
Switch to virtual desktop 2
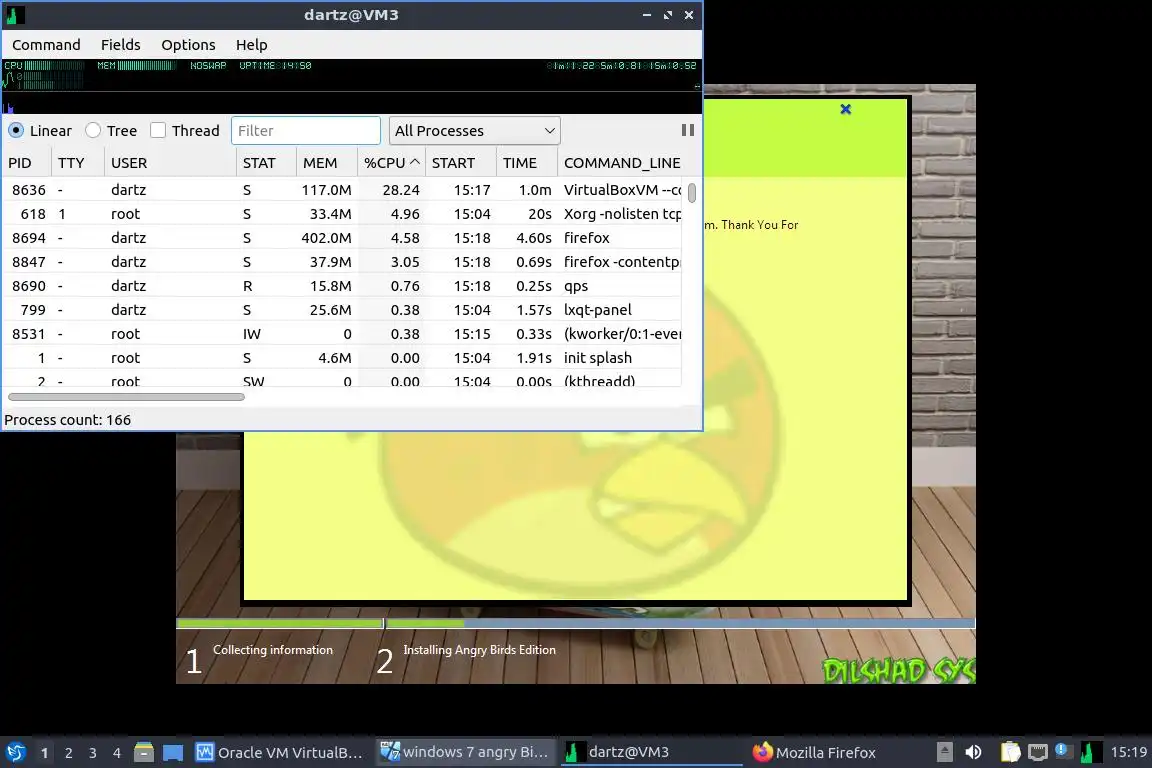68,753
